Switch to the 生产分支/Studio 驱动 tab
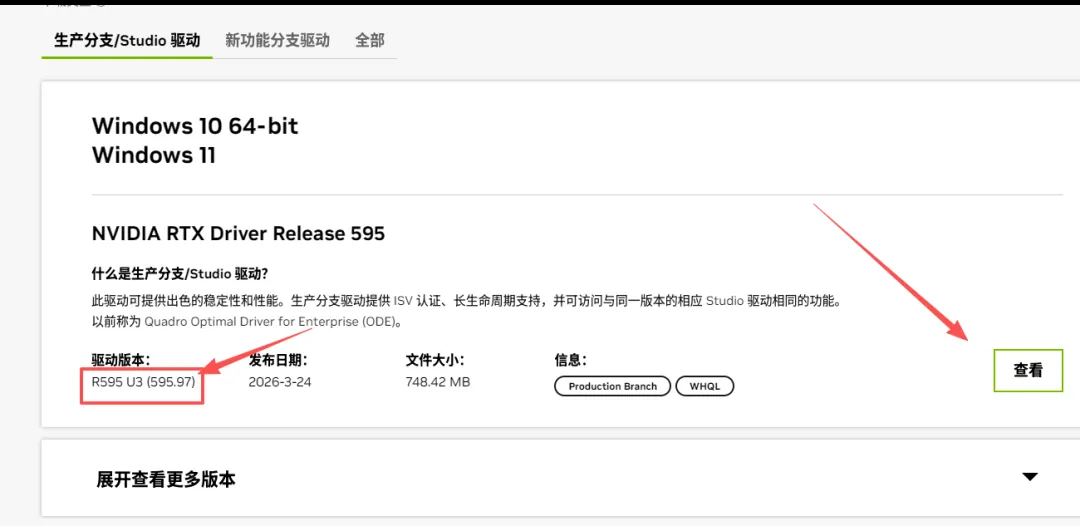The height and width of the screenshot is (526, 1080). coord(127,41)
